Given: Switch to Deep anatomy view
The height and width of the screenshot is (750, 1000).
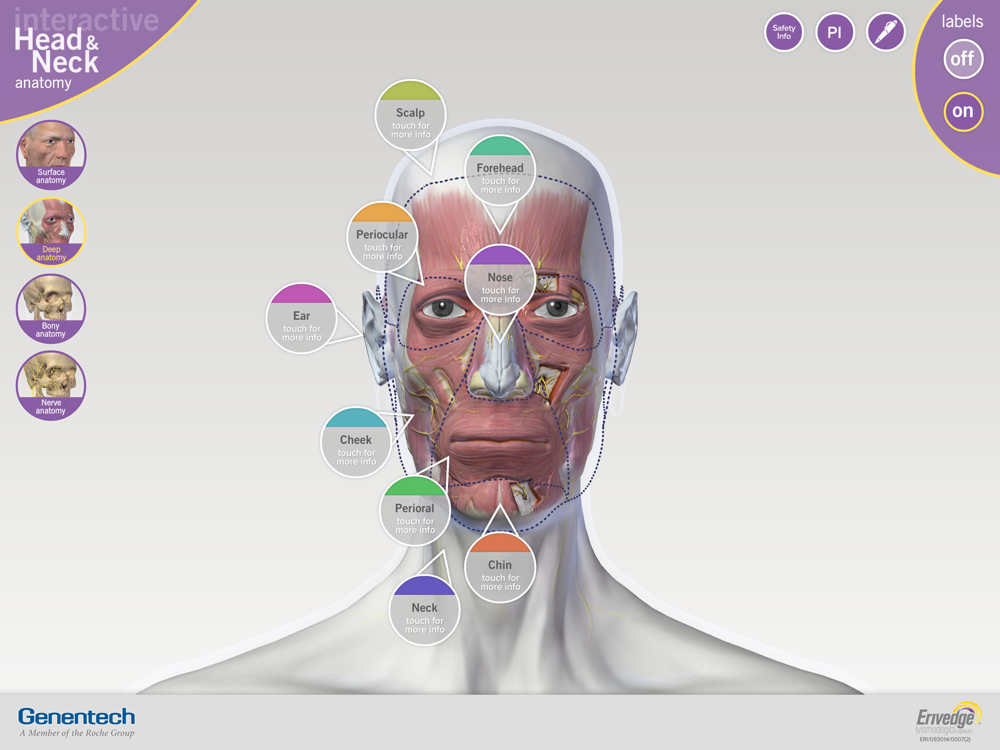Looking at the screenshot, I should (51, 232).
